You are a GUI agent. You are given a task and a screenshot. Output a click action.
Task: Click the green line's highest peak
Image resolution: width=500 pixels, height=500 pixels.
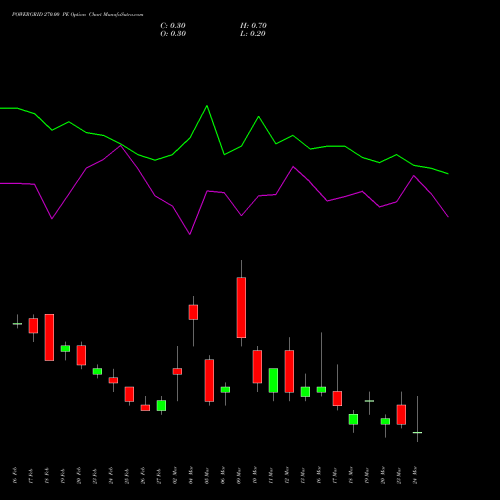click(x=207, y=106)
